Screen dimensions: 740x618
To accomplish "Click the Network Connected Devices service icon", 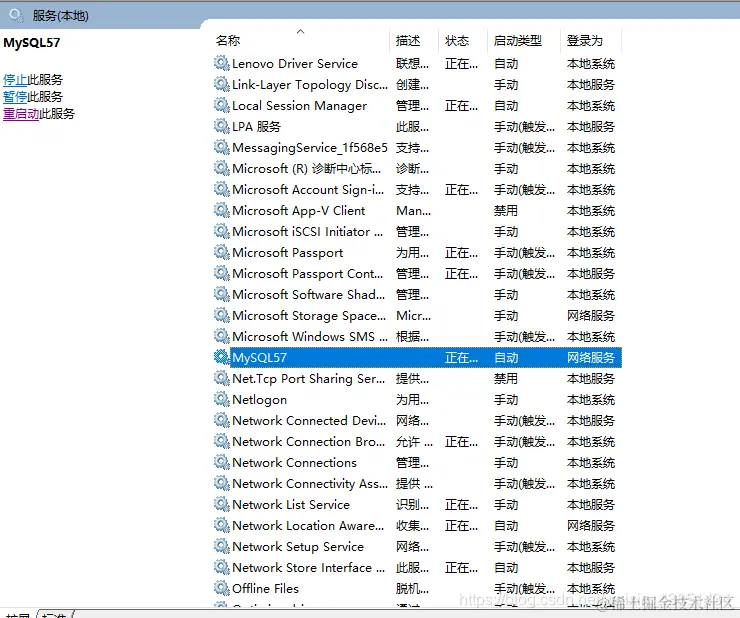I will click(221, 420).
